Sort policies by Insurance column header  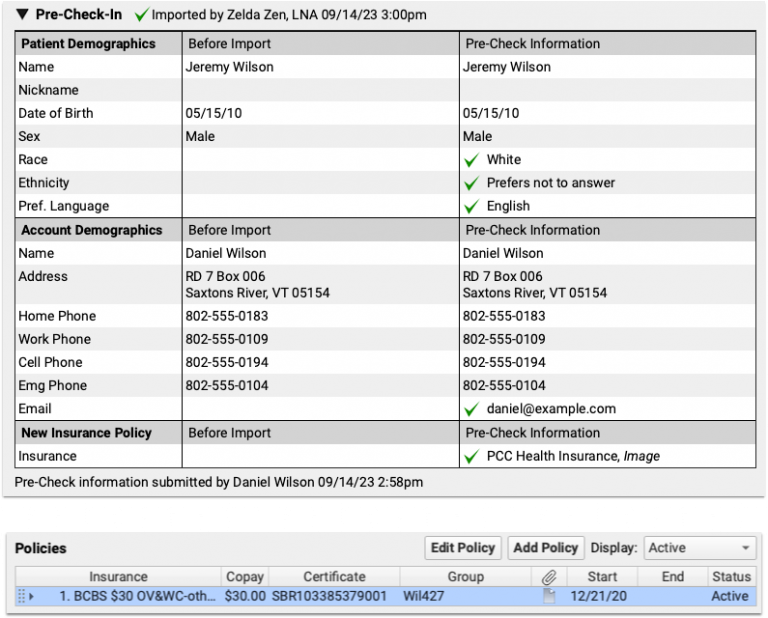click(118, 577)
